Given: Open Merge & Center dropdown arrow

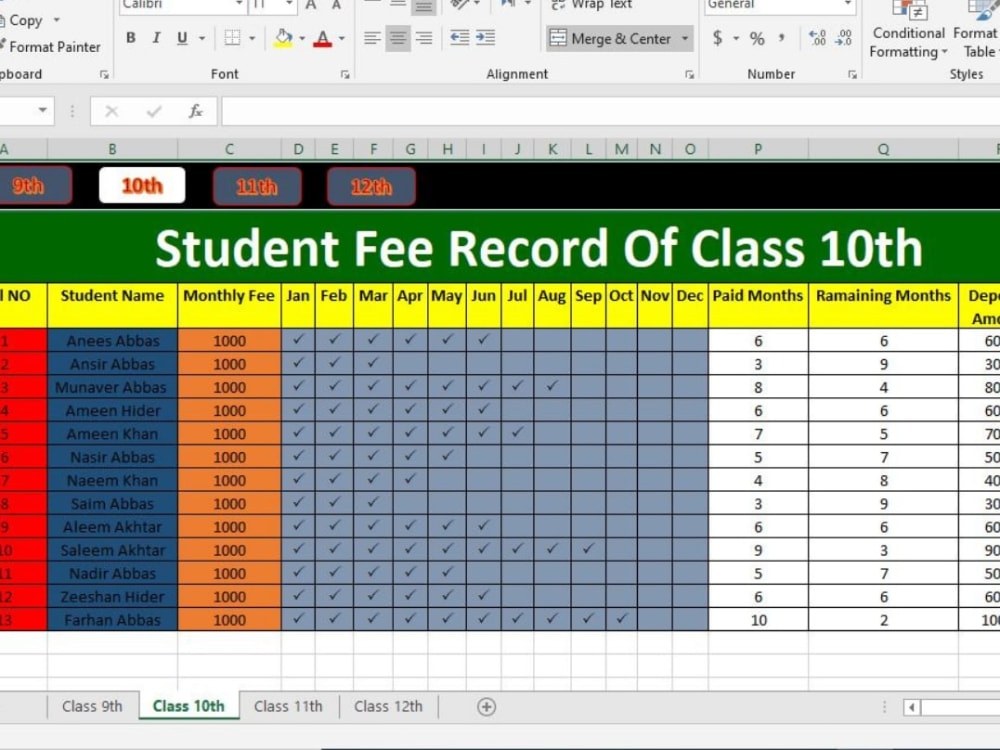Looking at the screenshot, I should pos(686,39).
